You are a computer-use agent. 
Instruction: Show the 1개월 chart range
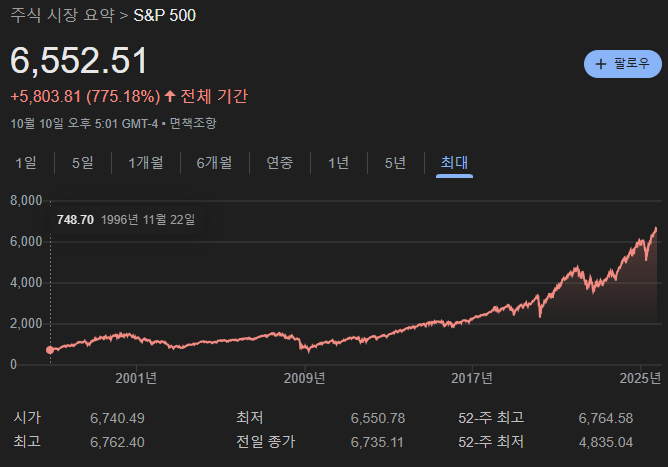click(x=146, y=163)
